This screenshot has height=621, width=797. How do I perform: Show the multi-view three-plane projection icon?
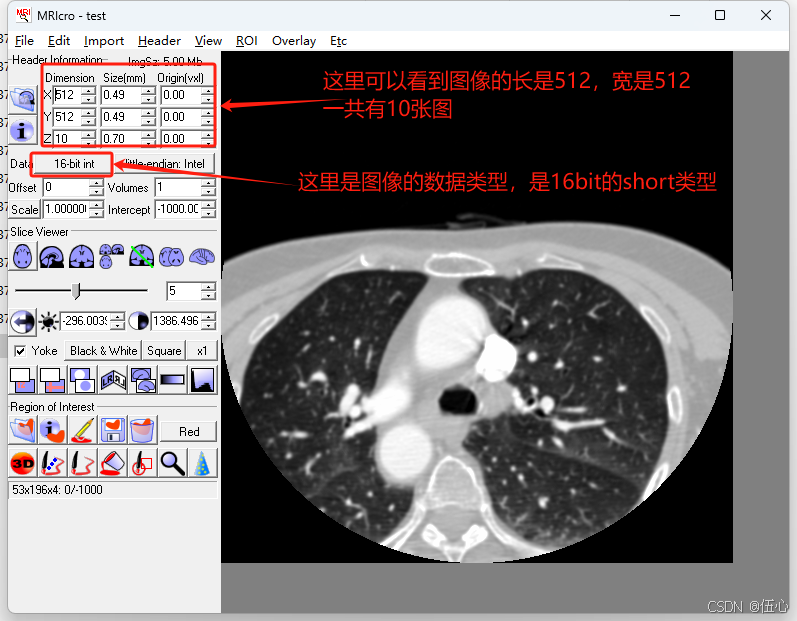pos(111,256)
